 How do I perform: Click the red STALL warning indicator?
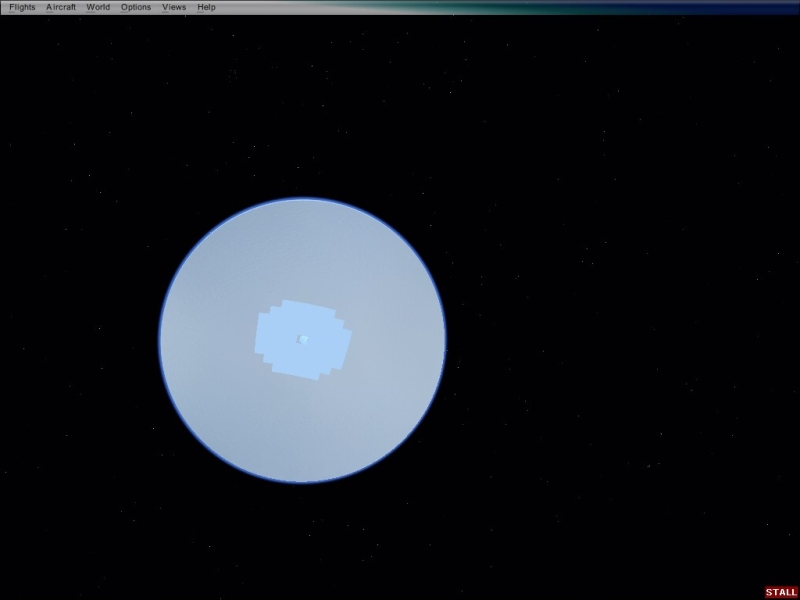pos(781,592)
